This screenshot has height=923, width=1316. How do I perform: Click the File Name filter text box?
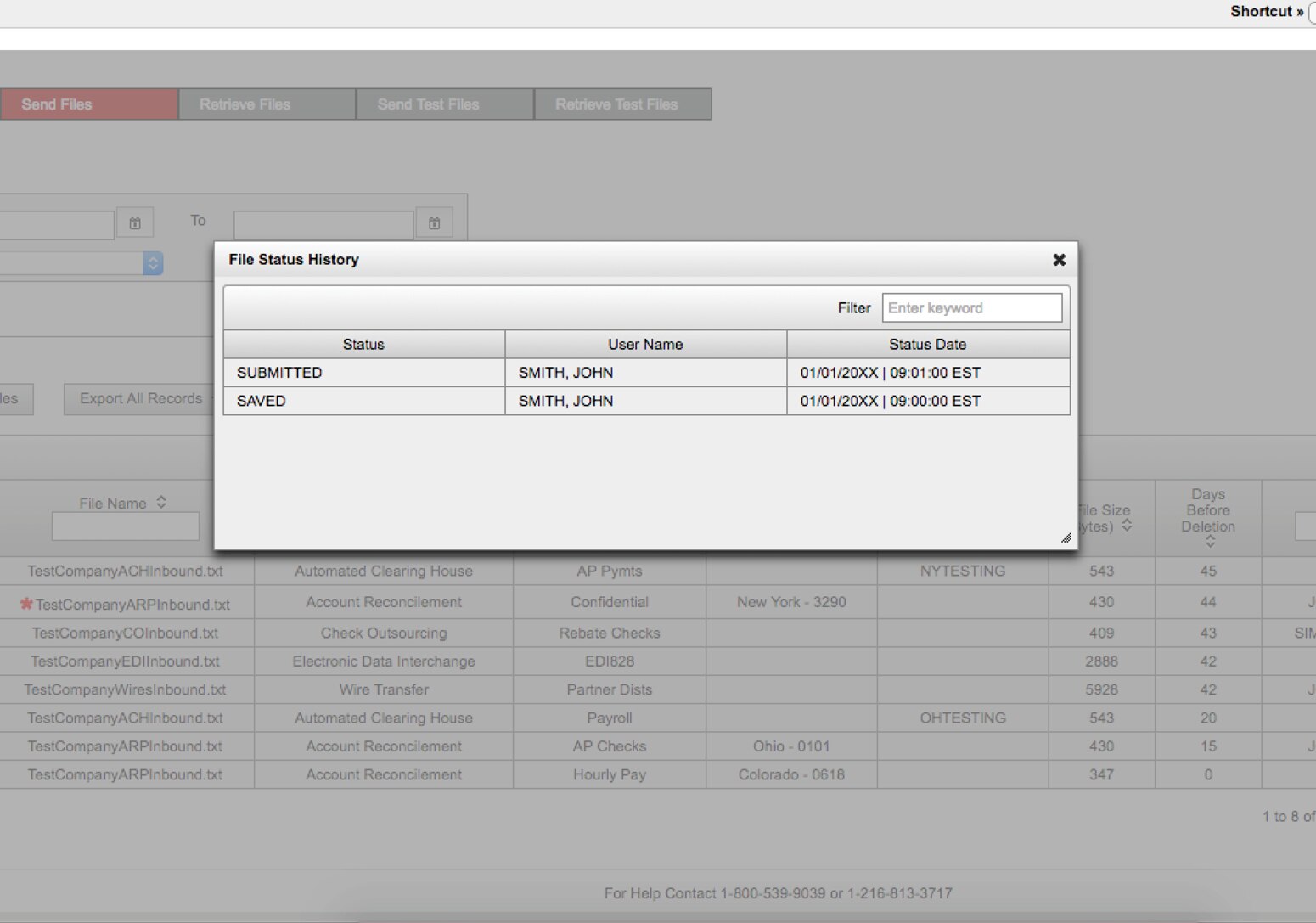point(125,526)
